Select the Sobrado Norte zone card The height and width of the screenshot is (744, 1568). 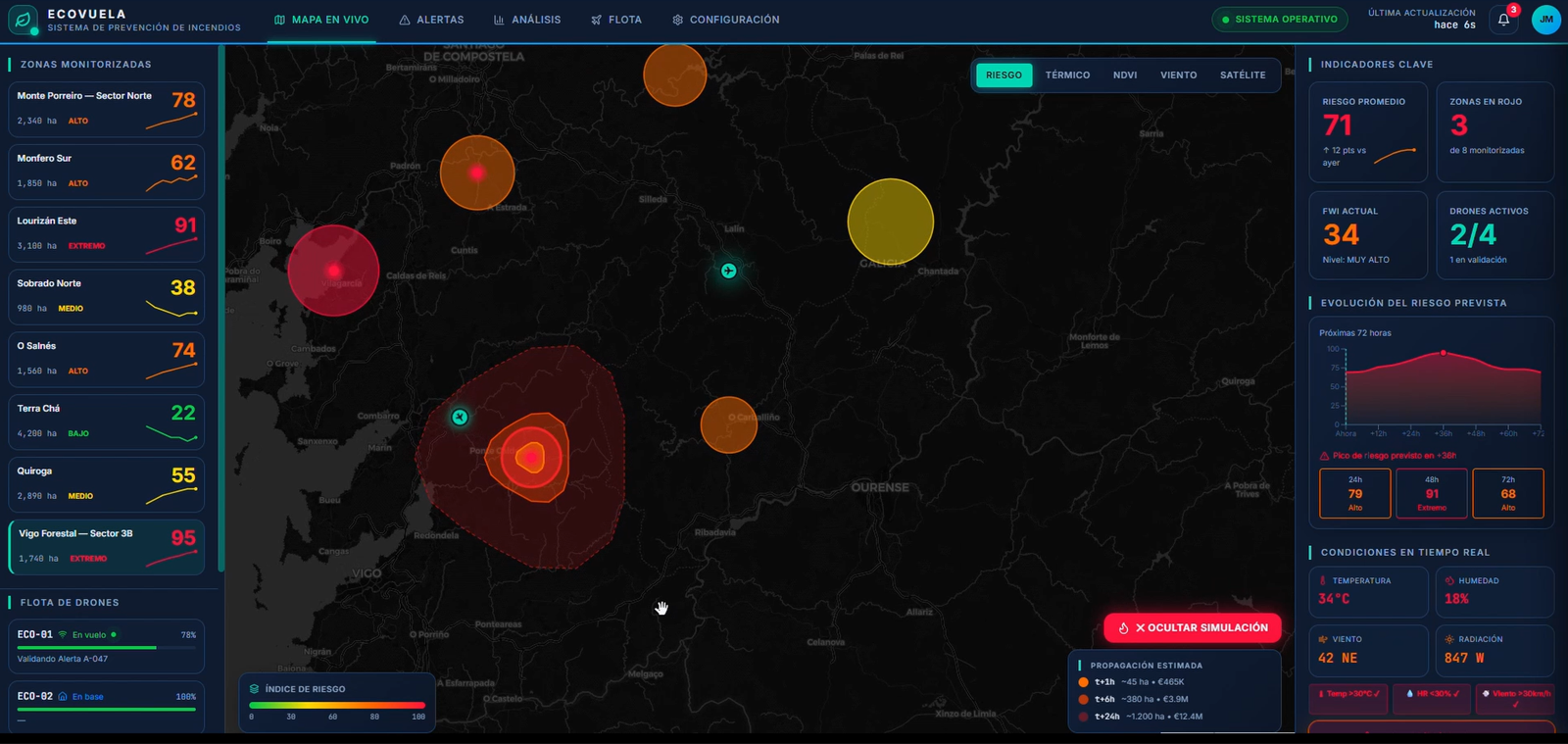(107, 297)
